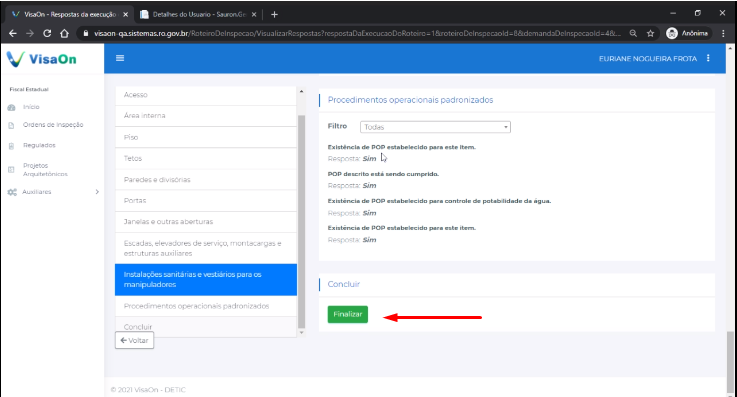This screenshot has width=737, height=397.
Task: Select the Concluir list item
Action: (x=206, y=326)
